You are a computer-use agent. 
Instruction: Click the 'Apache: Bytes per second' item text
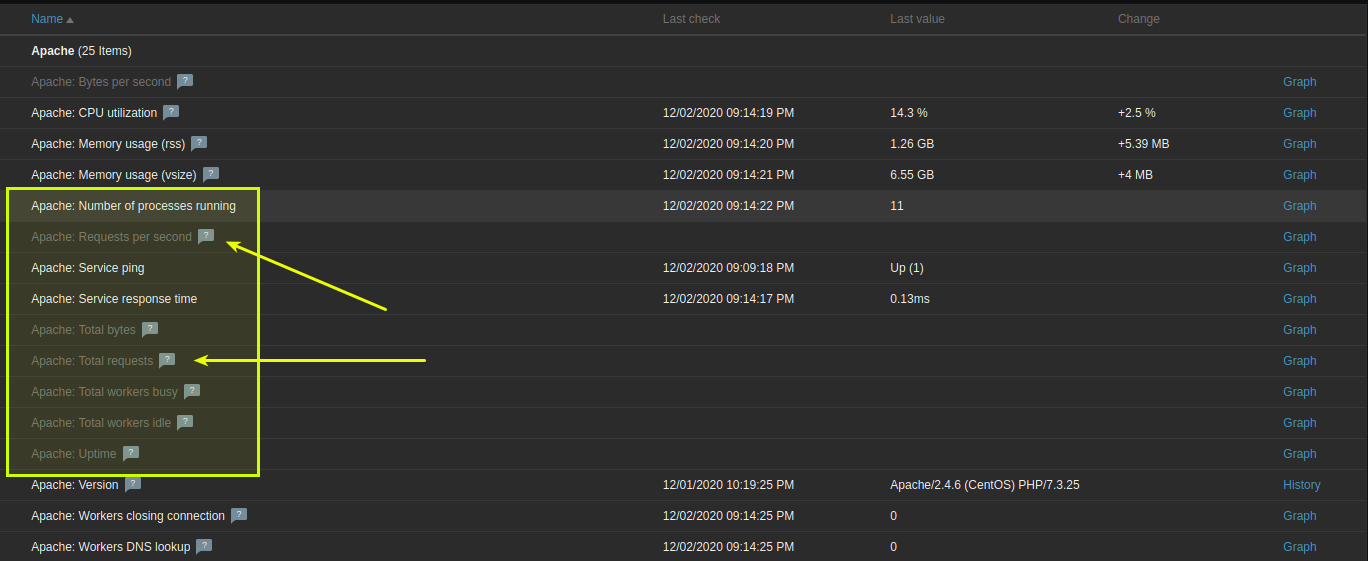(101, 82)
